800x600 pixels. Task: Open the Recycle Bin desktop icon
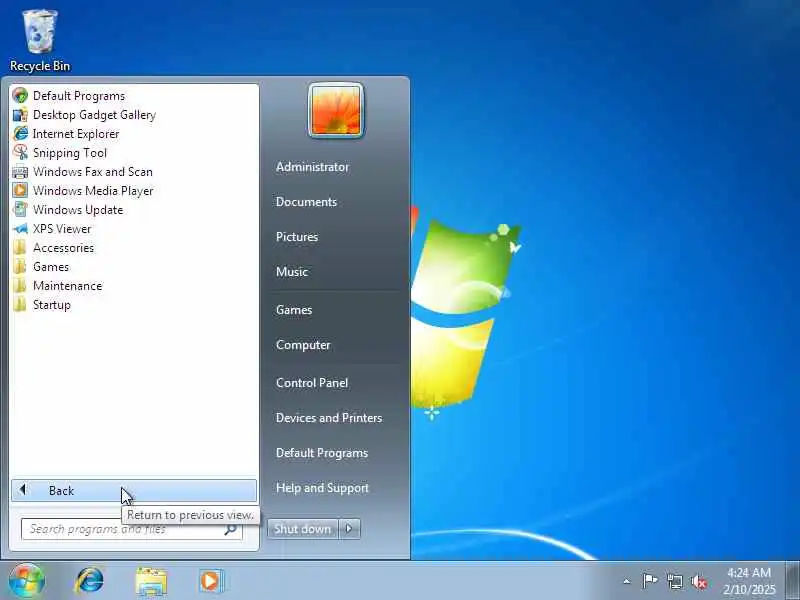(39, 41)
